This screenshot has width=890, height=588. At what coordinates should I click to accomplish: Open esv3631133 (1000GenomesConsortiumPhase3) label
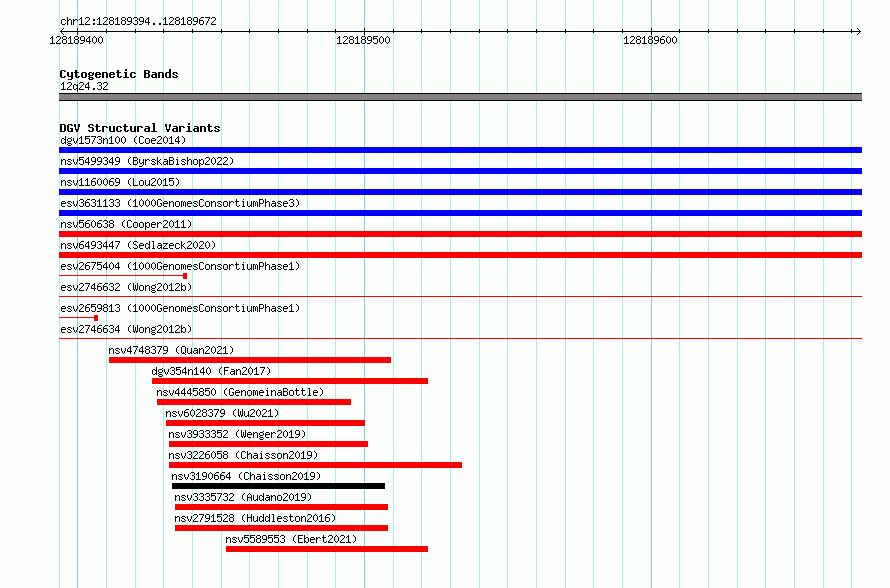point(180,203)
